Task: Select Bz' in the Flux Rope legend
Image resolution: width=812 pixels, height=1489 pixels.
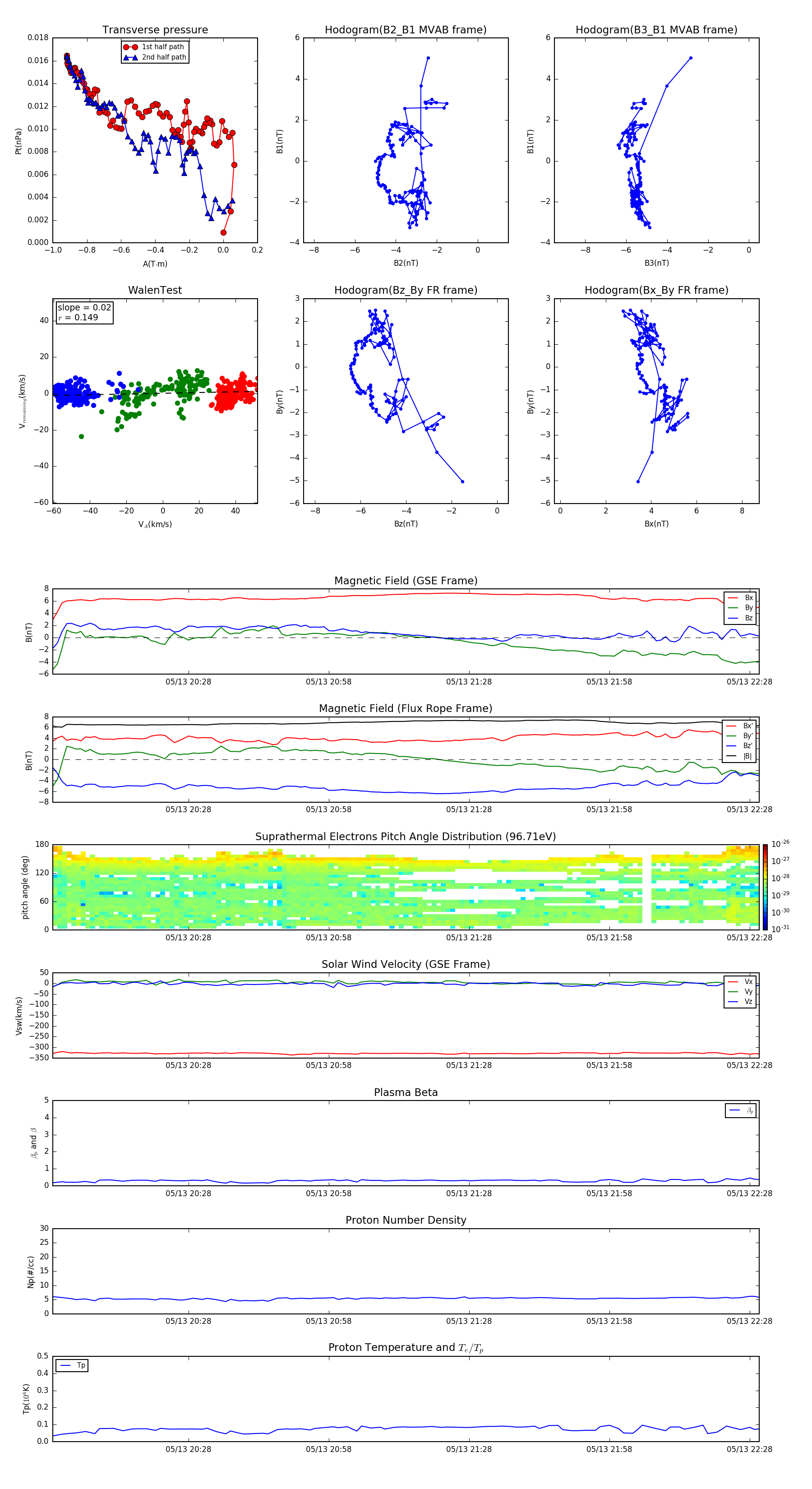Action: 740,746
